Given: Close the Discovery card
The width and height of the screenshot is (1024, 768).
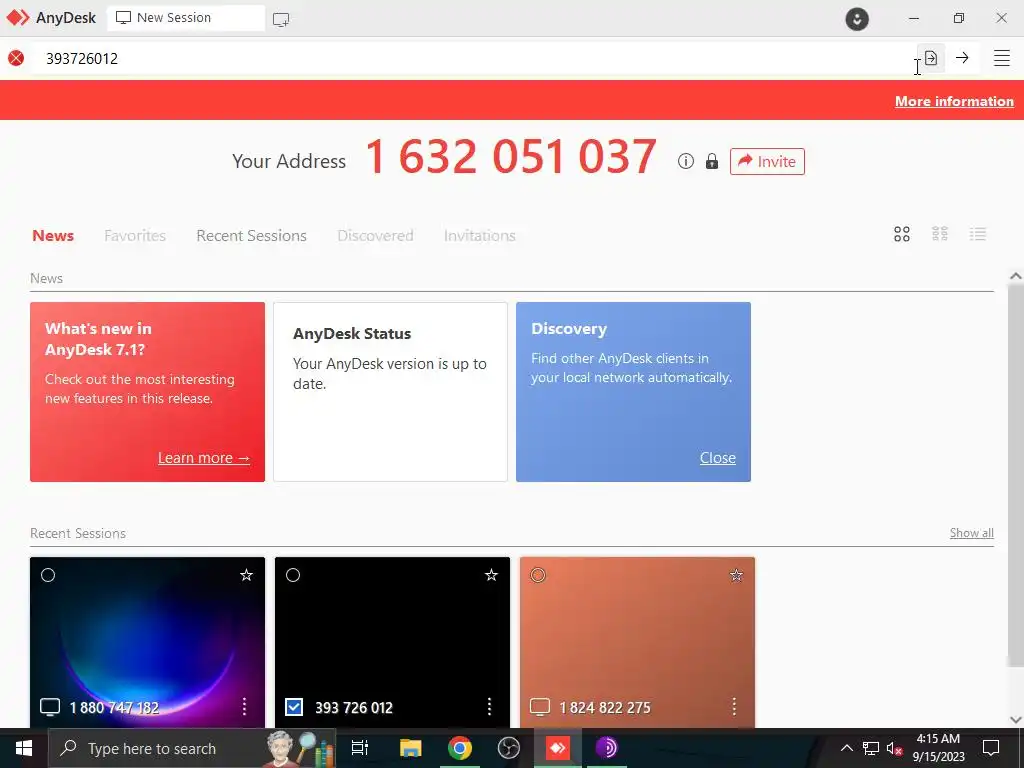Looking at the screenshot, I should [x=718, y=458].
